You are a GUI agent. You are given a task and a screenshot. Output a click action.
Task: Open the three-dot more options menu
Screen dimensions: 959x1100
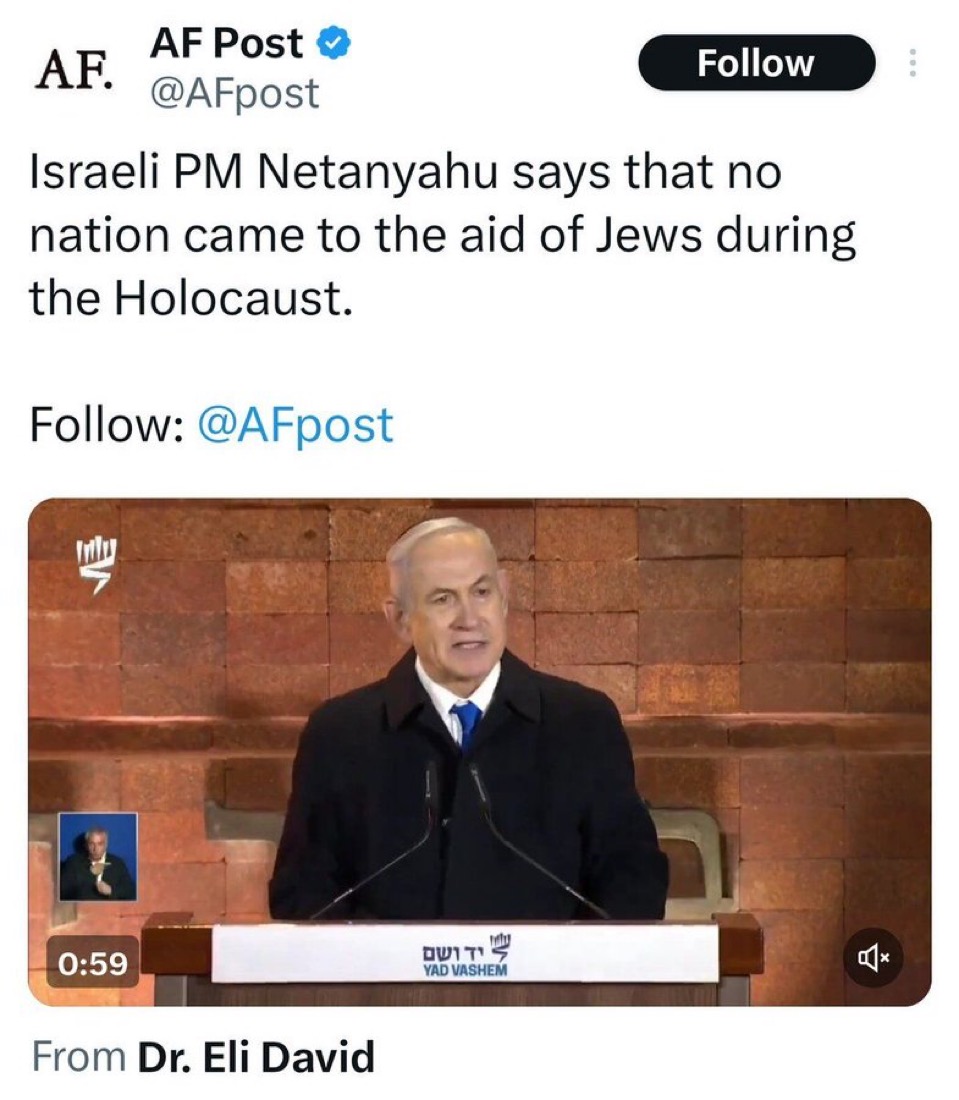pos(912,62)
